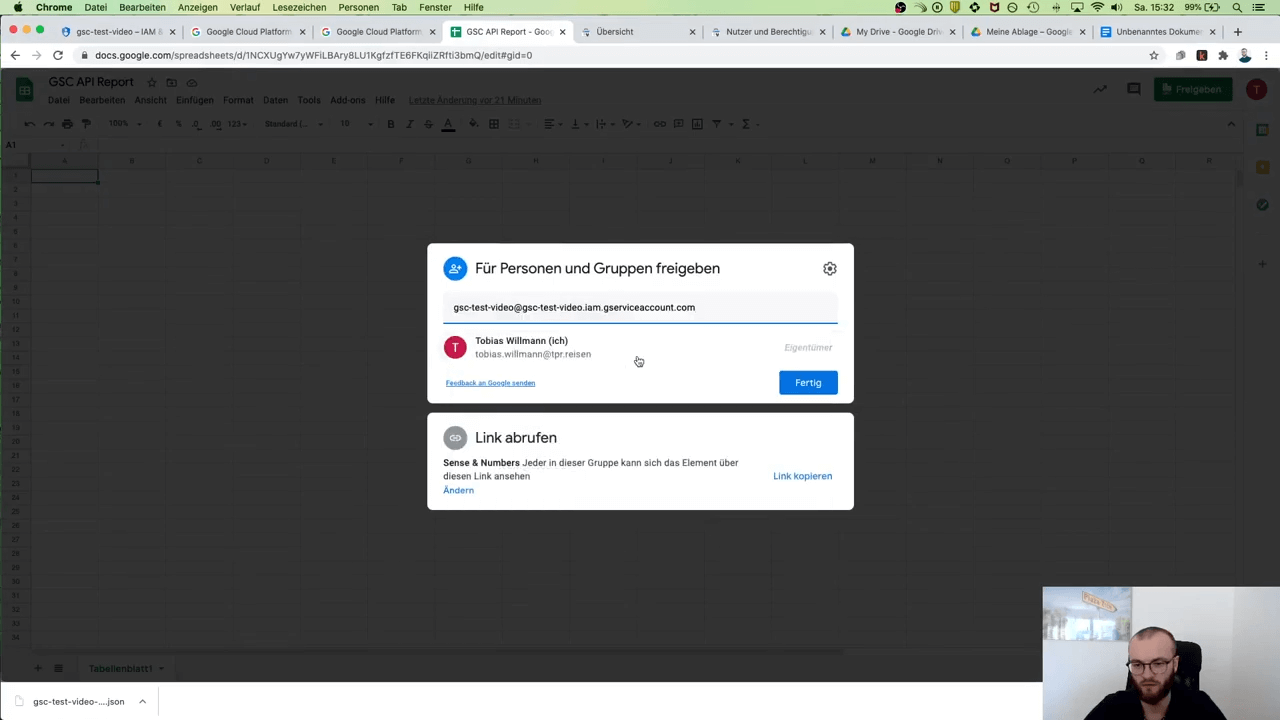This screenshot has width=1280, height=720.
Task: Click the borders icon in toolbar
Action: [493, 124]
